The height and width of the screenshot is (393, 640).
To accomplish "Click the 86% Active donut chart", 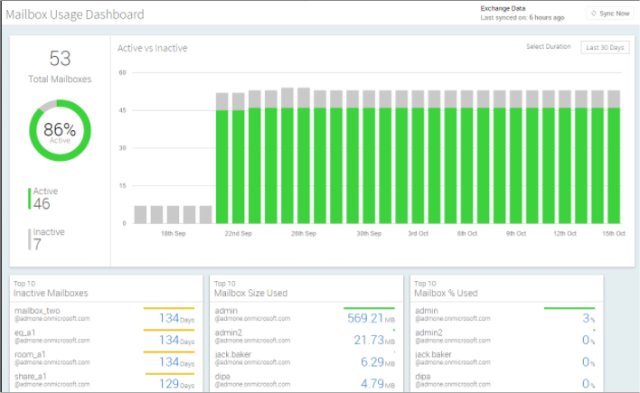I will click(60, 131).
